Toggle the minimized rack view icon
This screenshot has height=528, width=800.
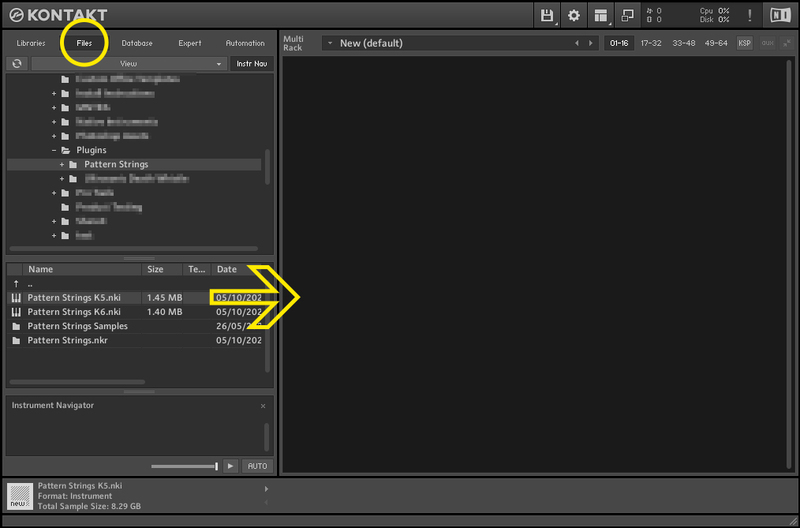(x=628, y=15)
